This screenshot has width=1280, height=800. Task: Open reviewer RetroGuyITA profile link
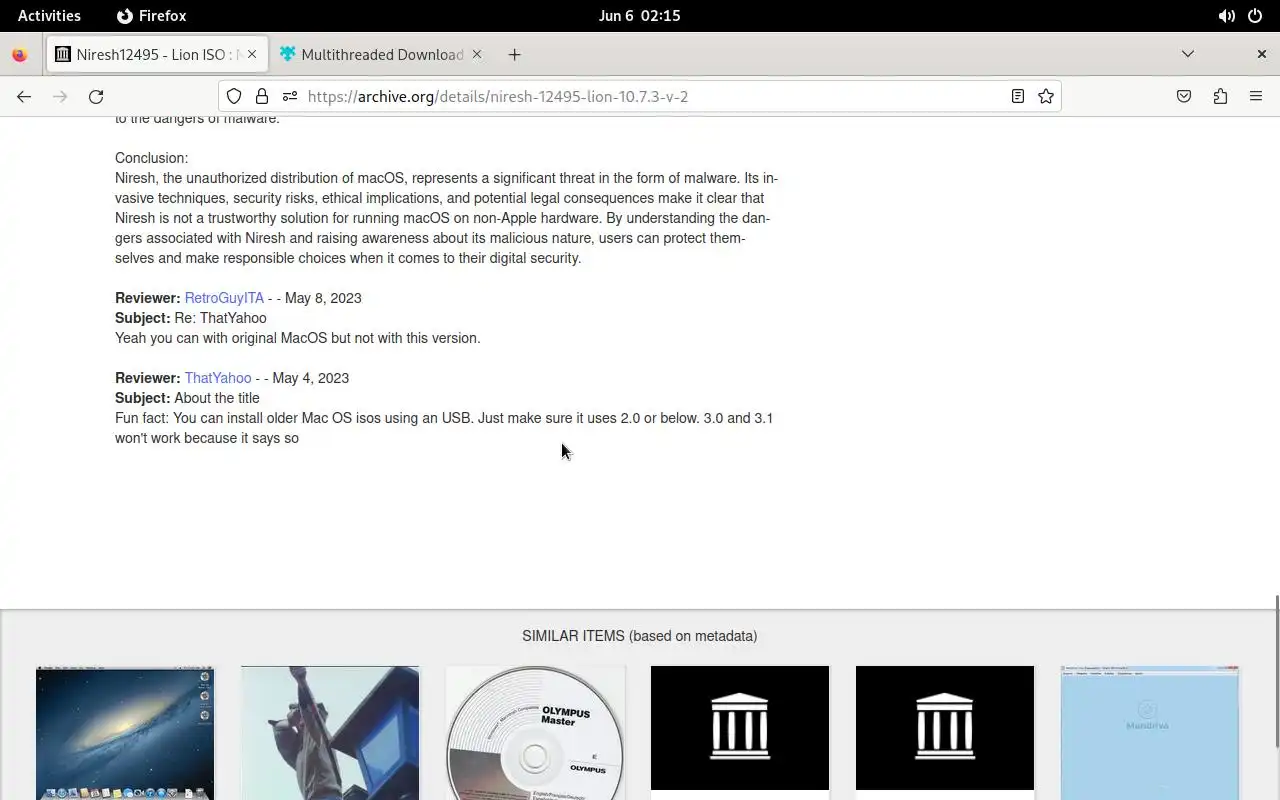pos(224,298)
